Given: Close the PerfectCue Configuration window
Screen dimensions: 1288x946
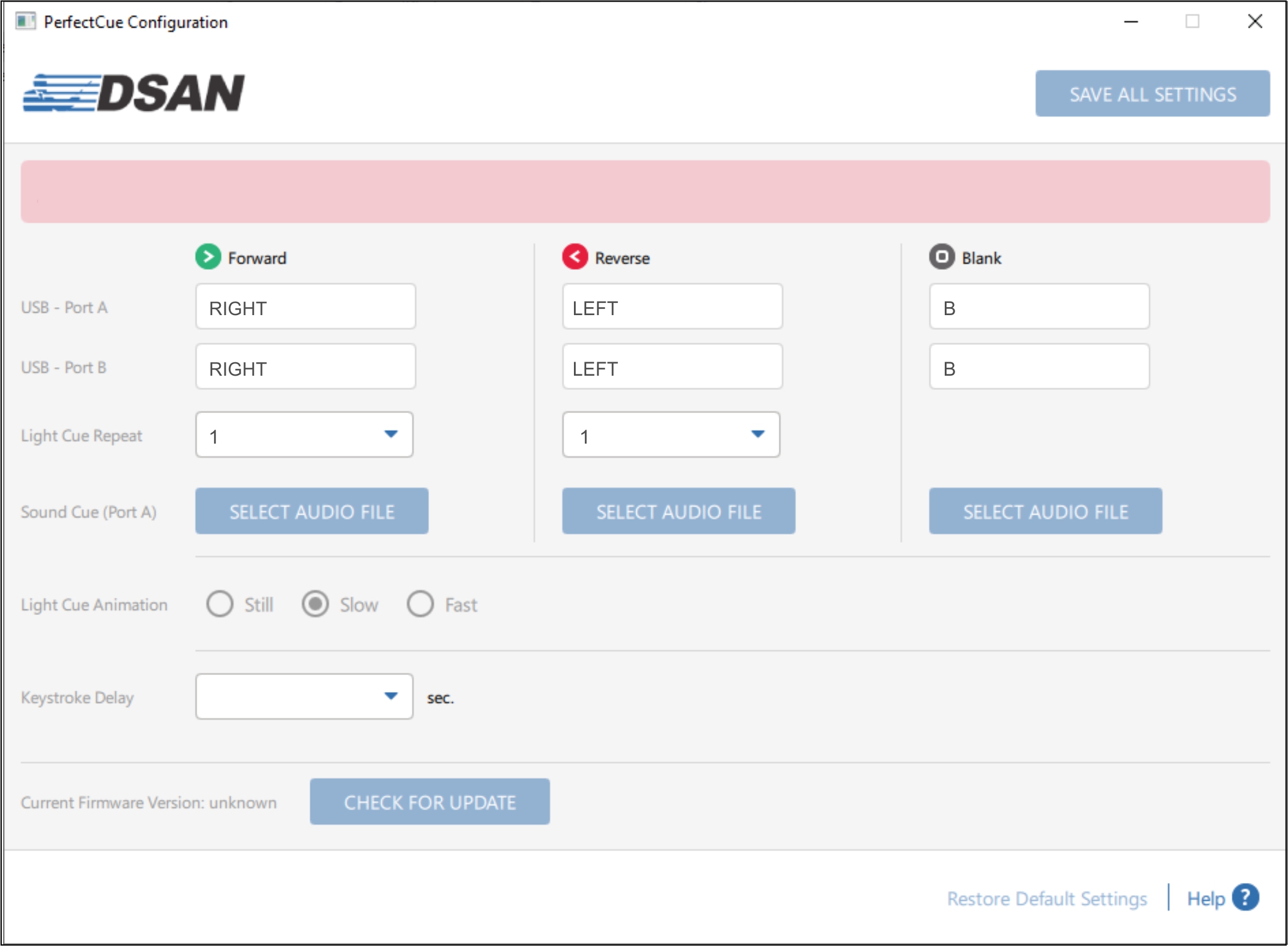Looking at the screenshot, I should click(x=1255, y=21).
